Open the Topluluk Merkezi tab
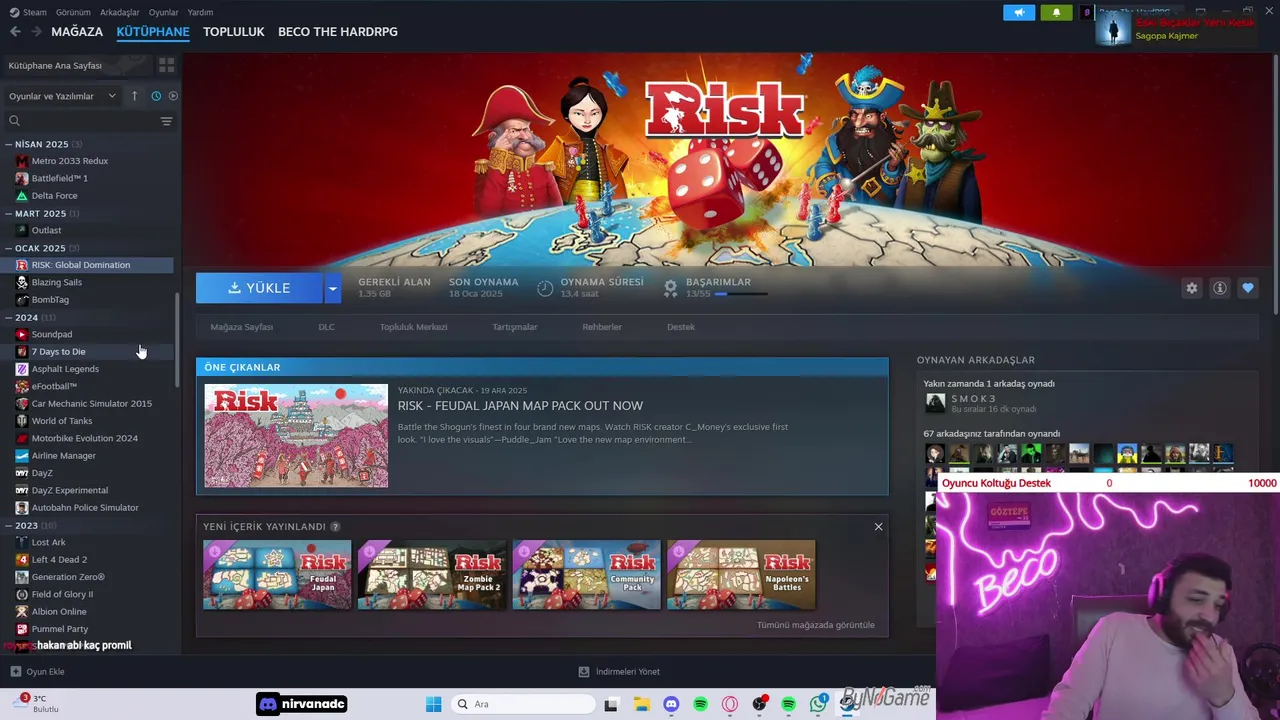 pos(413,327)
